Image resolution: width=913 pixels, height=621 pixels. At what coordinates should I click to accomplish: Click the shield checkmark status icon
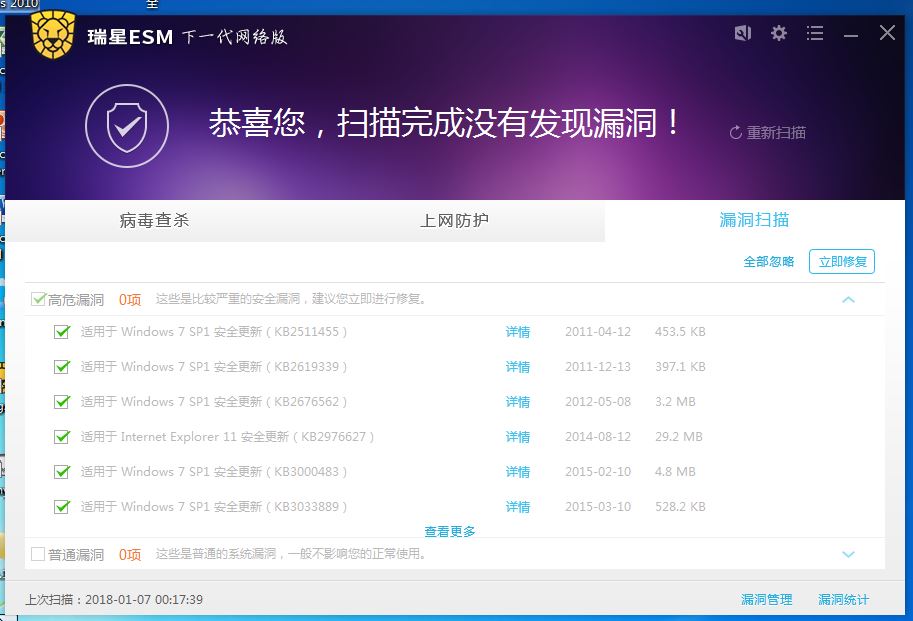127,126
